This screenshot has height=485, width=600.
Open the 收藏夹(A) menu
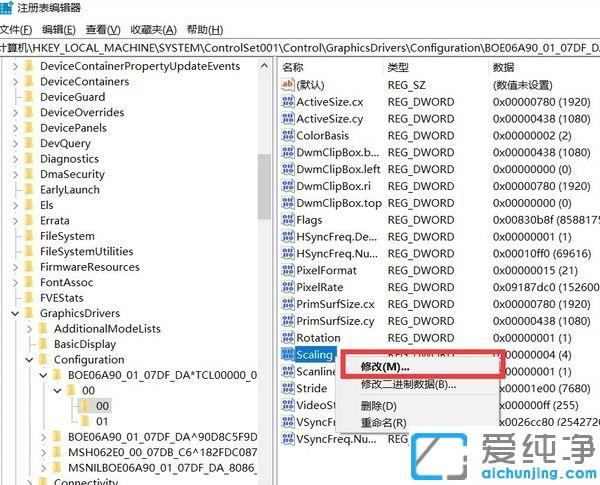[153, 30]
